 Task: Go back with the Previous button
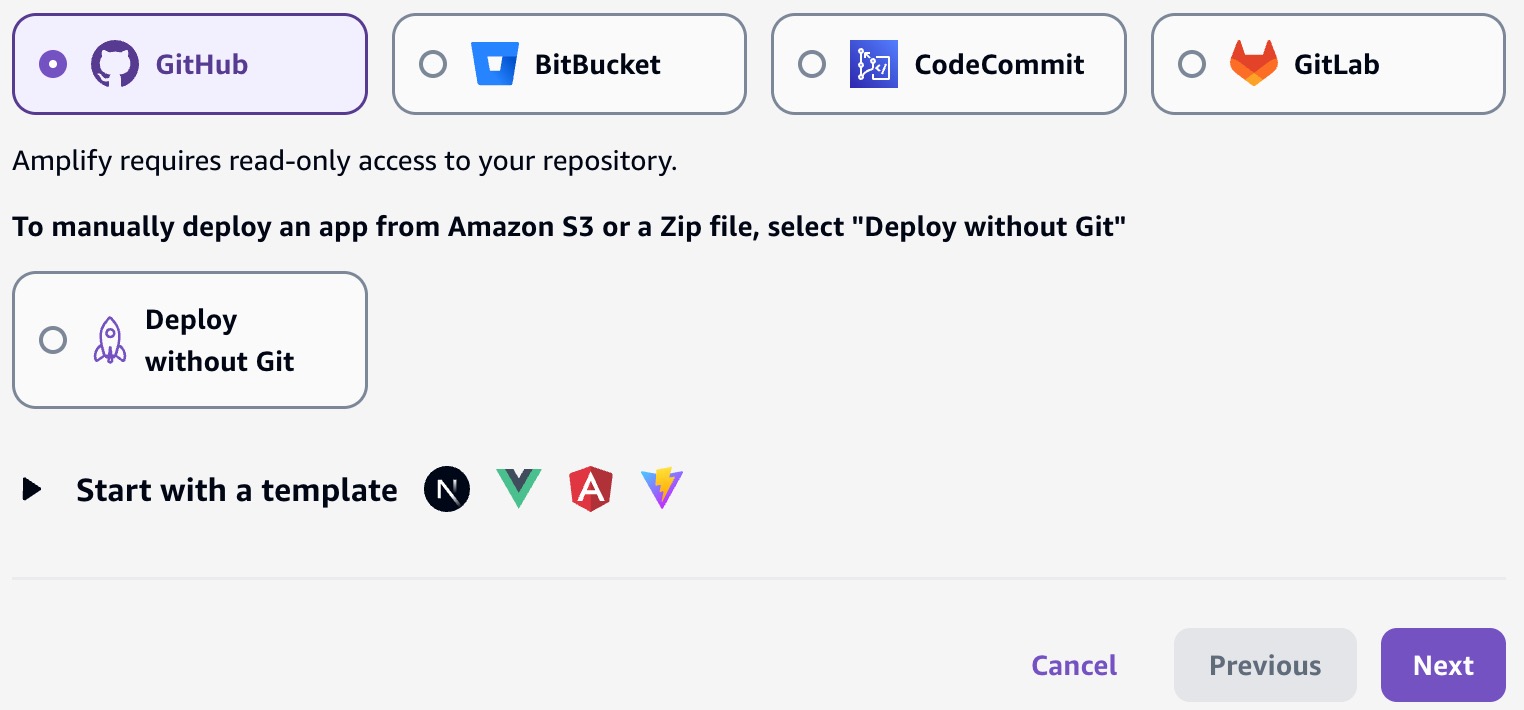click(1265, 665)
